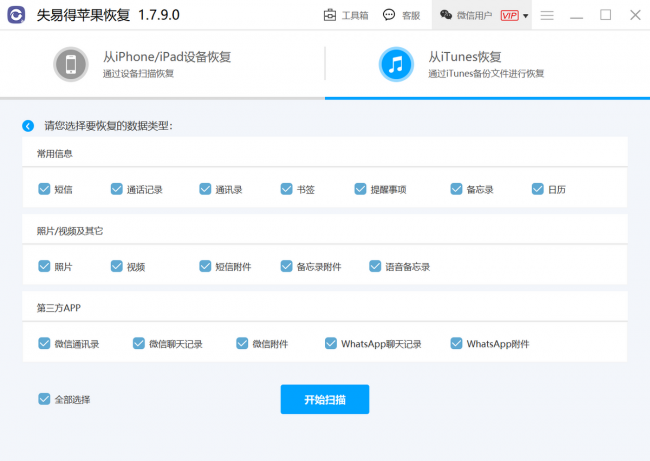Toggle the WhatsApp附件 checkbox
Screen dimensions: 650x461
(x=456, y=343)
